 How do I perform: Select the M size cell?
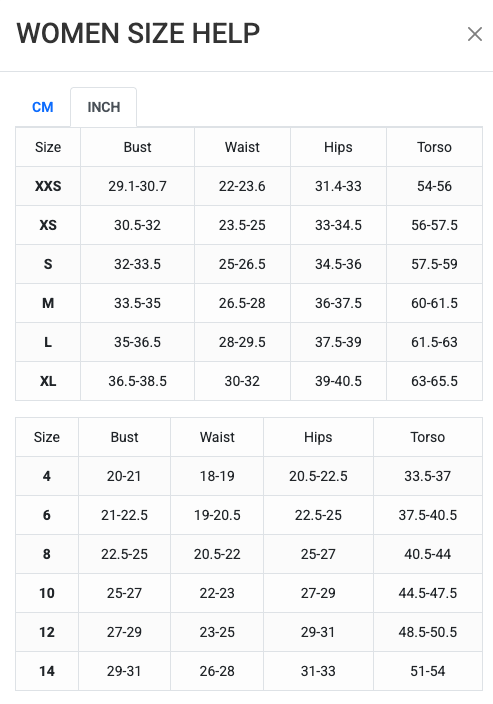(48, 303)
